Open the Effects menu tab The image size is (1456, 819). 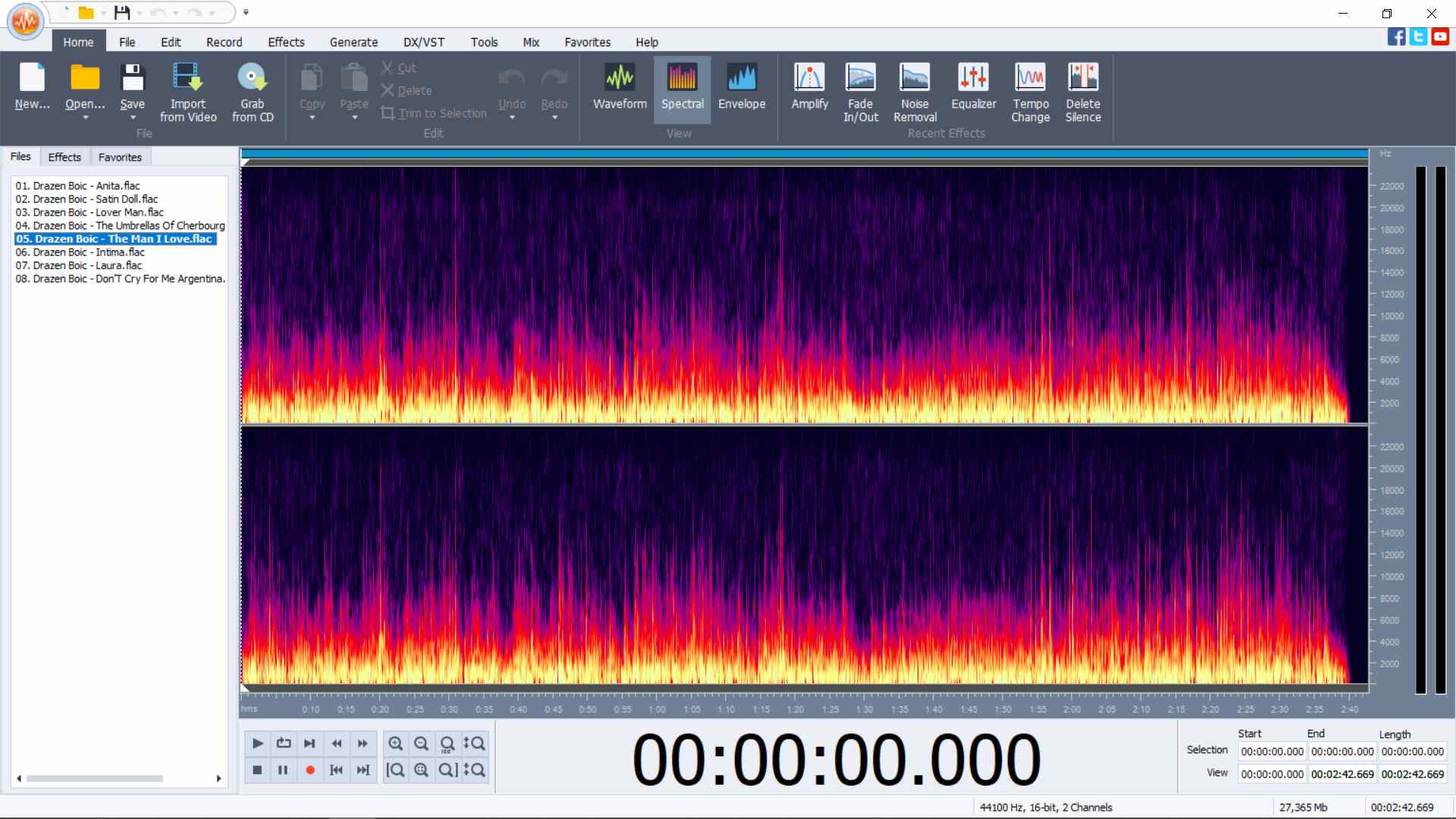tap(286, 42)
